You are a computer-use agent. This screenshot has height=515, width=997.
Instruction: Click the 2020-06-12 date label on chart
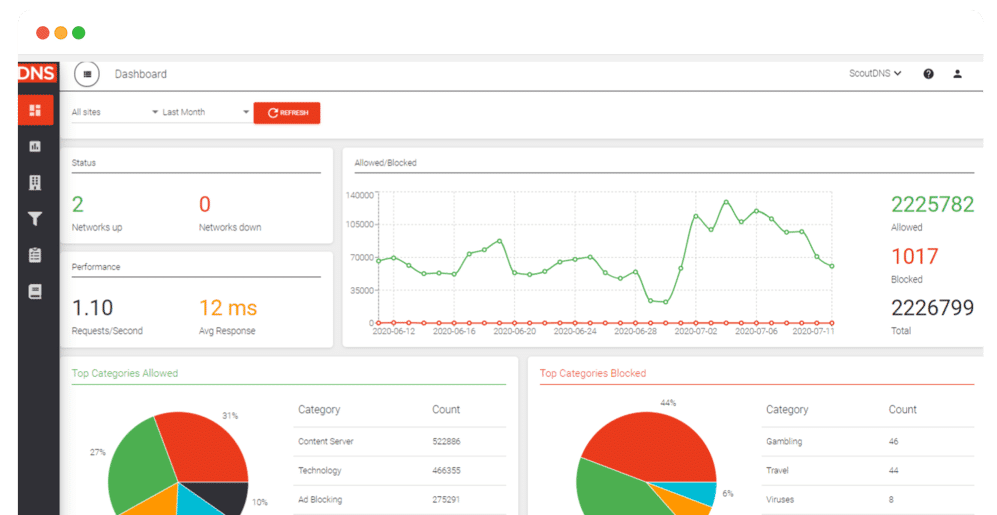[x=394, y=331]
